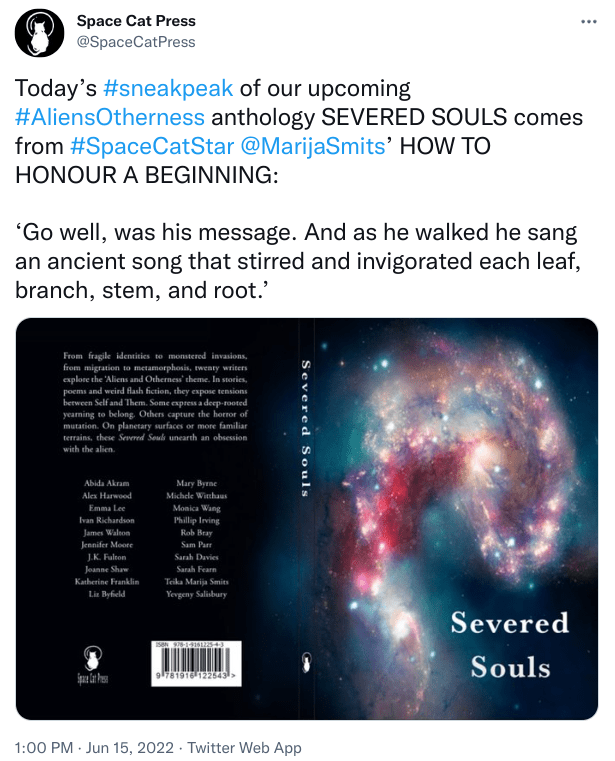Open the Twitter Web App source link
This screenshot has width=615, height=761.
tap(245, 747)
